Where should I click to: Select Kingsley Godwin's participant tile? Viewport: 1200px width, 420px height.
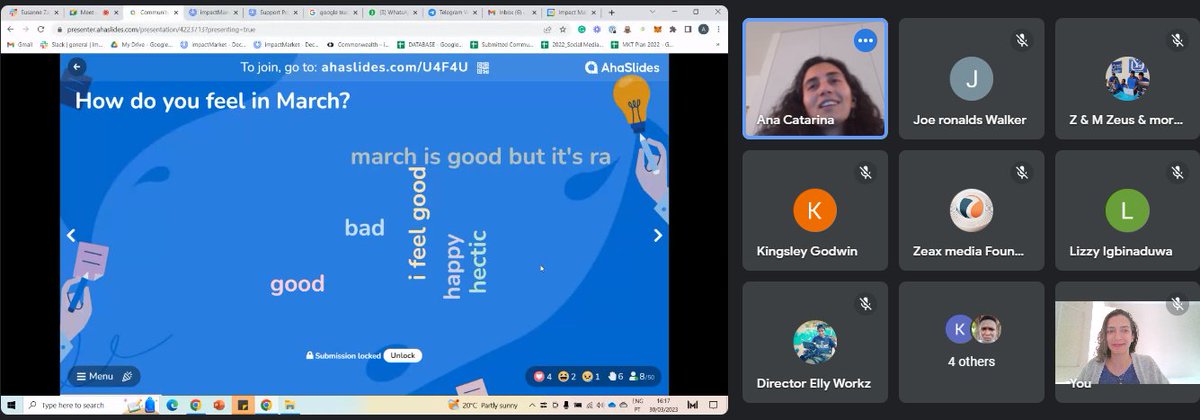(815, 210)
